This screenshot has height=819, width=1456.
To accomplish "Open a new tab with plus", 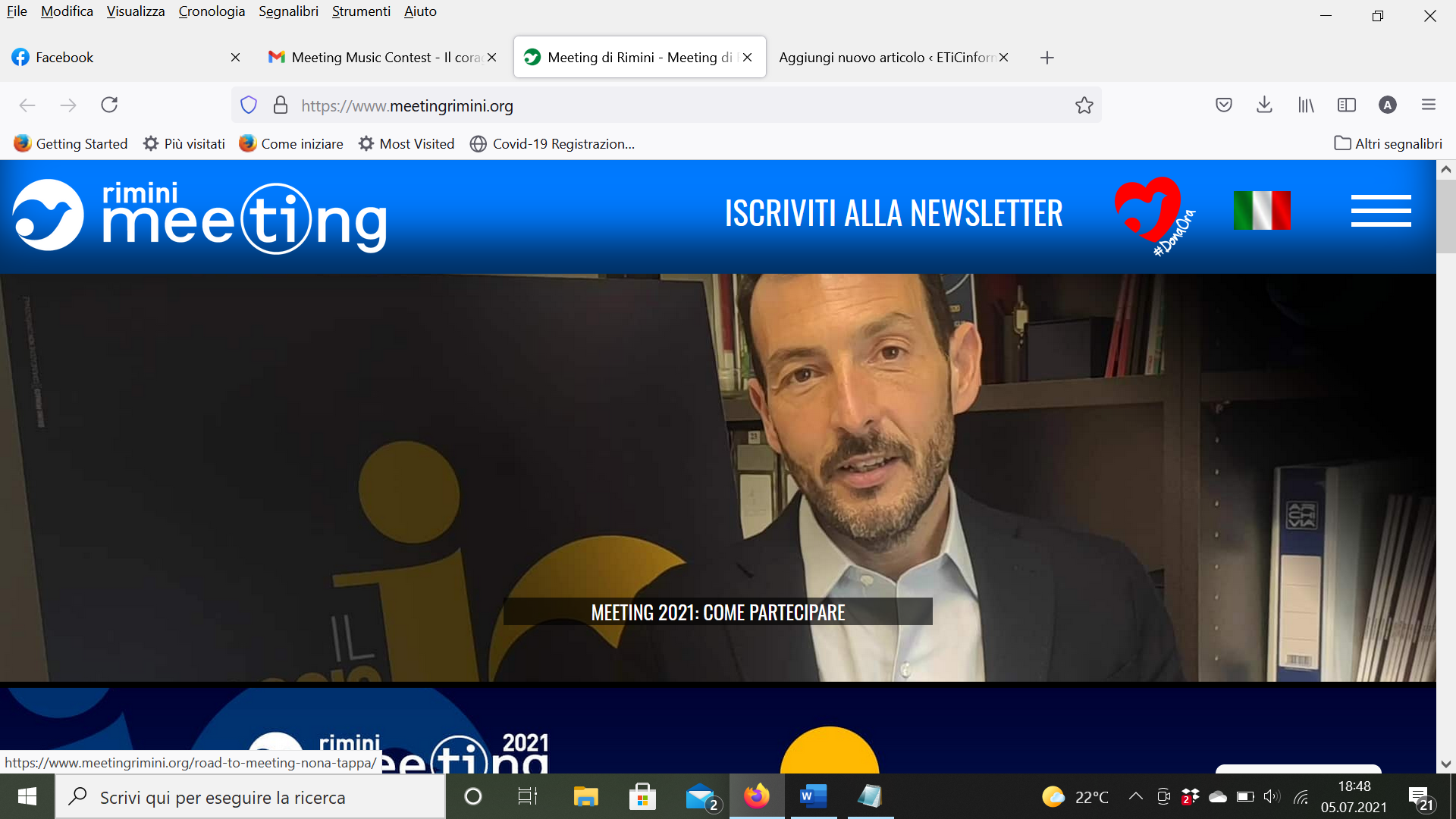I will (x=1046, y=58).
